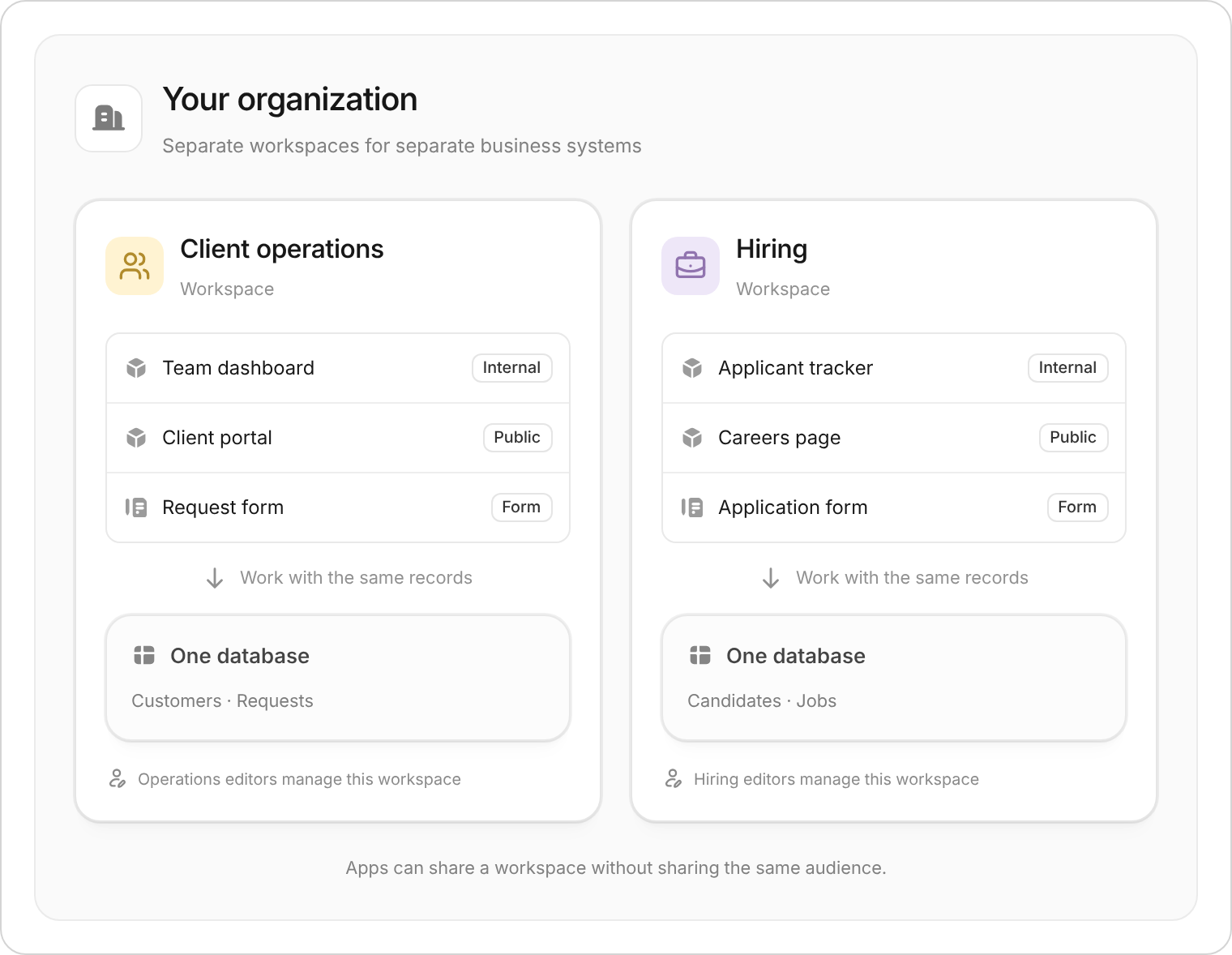Click the Form badge on Application form

point(1078,507)
